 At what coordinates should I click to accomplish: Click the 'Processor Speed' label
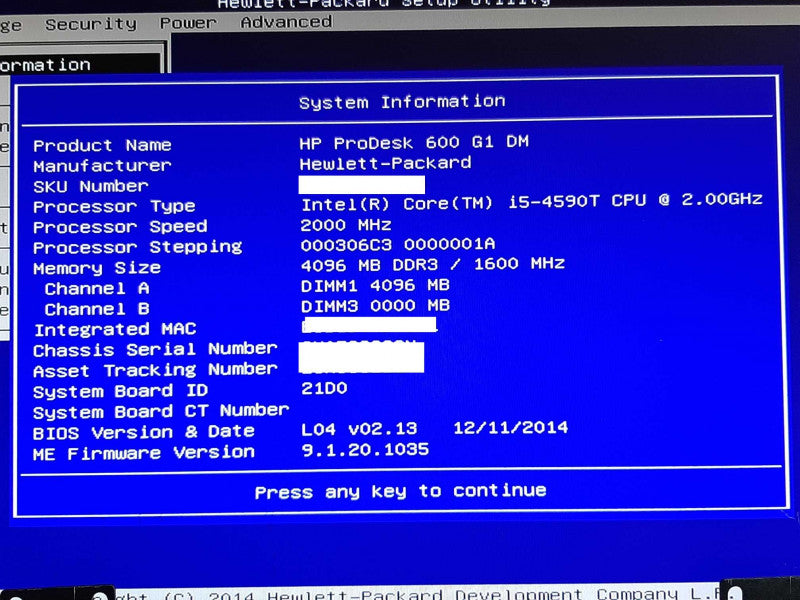click(x=120, y=227)
